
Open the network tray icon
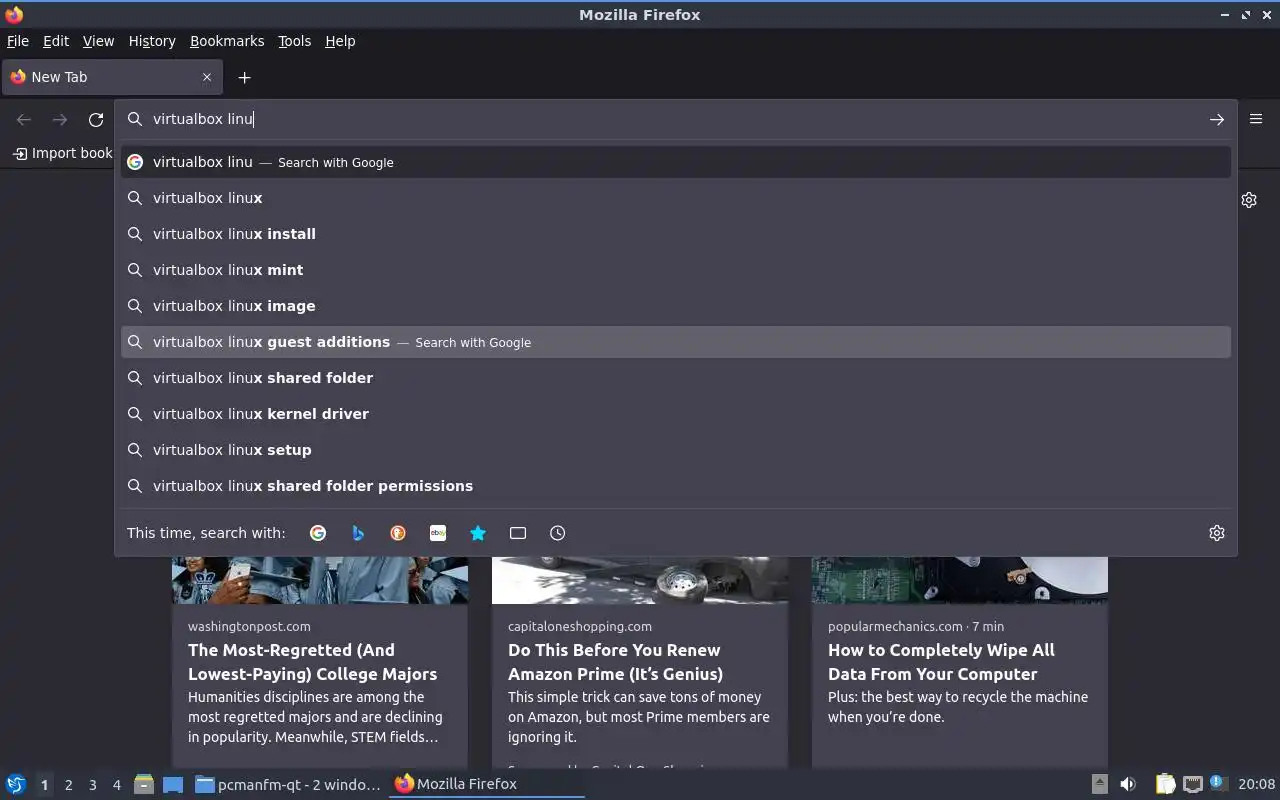click(x=1192, y=784)
